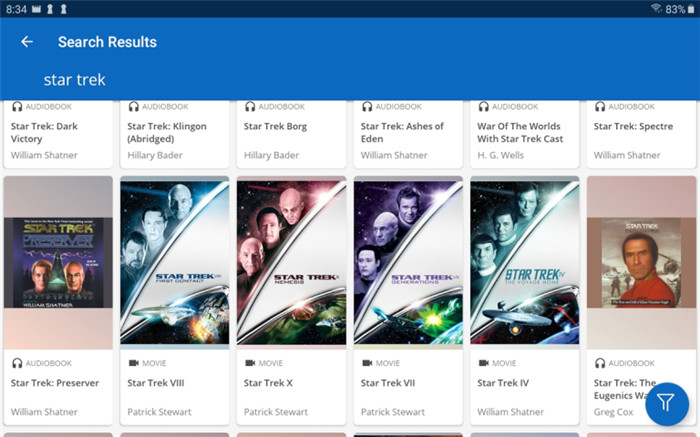The image size is (700, 437).
Task: Tap 'MOVIE' label on Star Trek VIII card
Action: (x=154, y=363)
